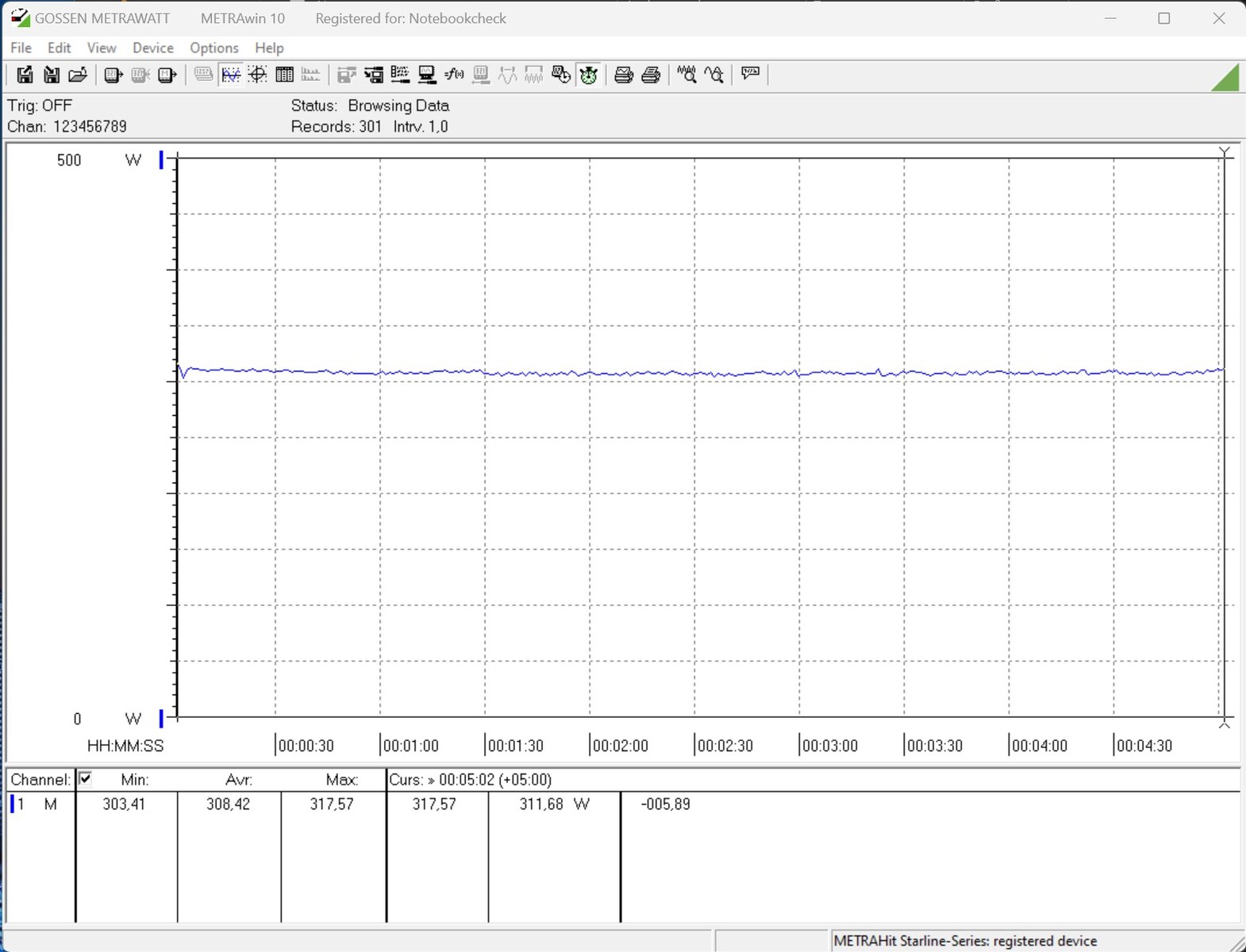The width and height of the screenshot is (1246, 952).
Task: Select the crosshair XY graph icon
Action: tap(257, 75)
